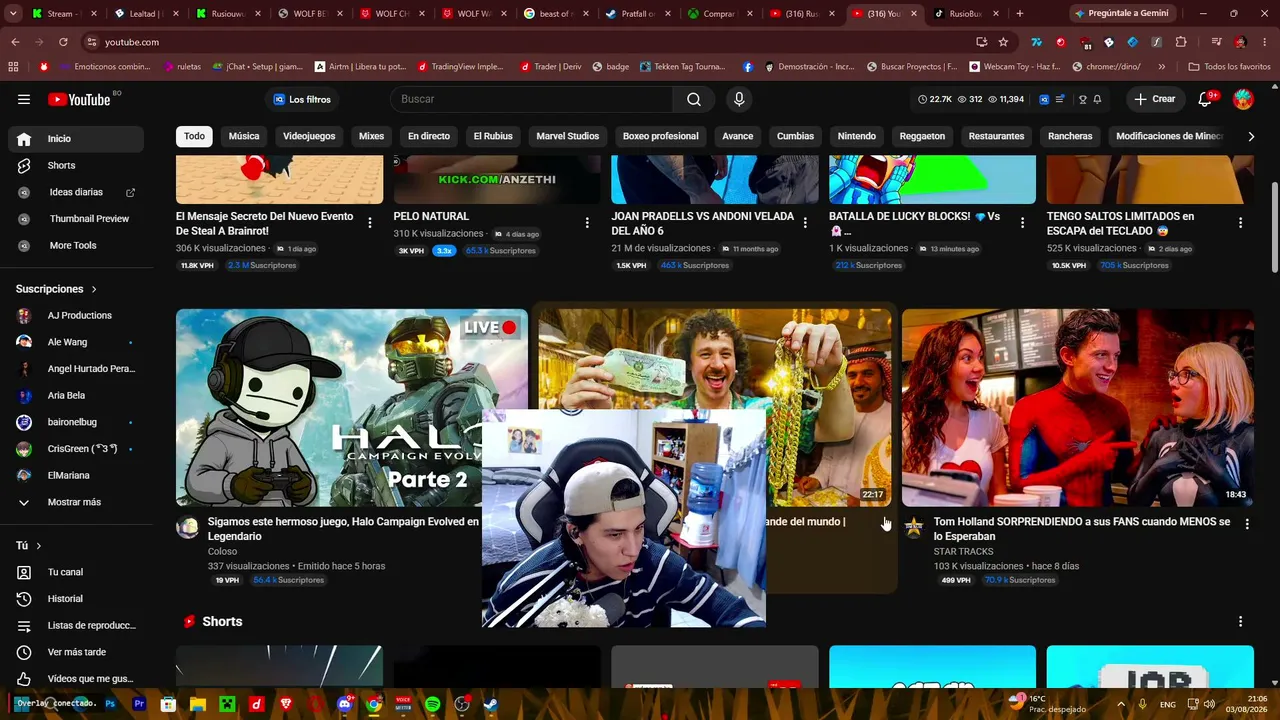This screenshot has width=1280, height=720.
Task: Open the Chrome extensions puzzle icon
Action: click(1181, 42)
